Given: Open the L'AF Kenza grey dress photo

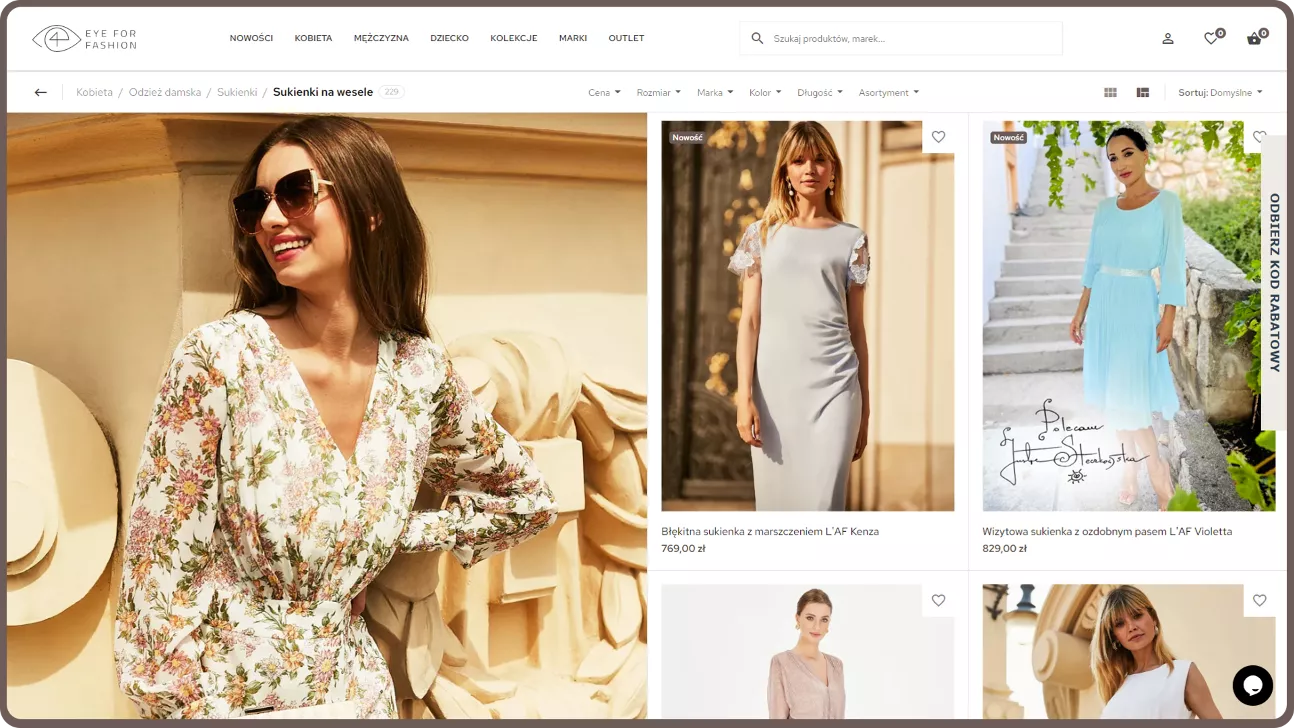Looking at the screenshot, I should [x=807, y=316].
